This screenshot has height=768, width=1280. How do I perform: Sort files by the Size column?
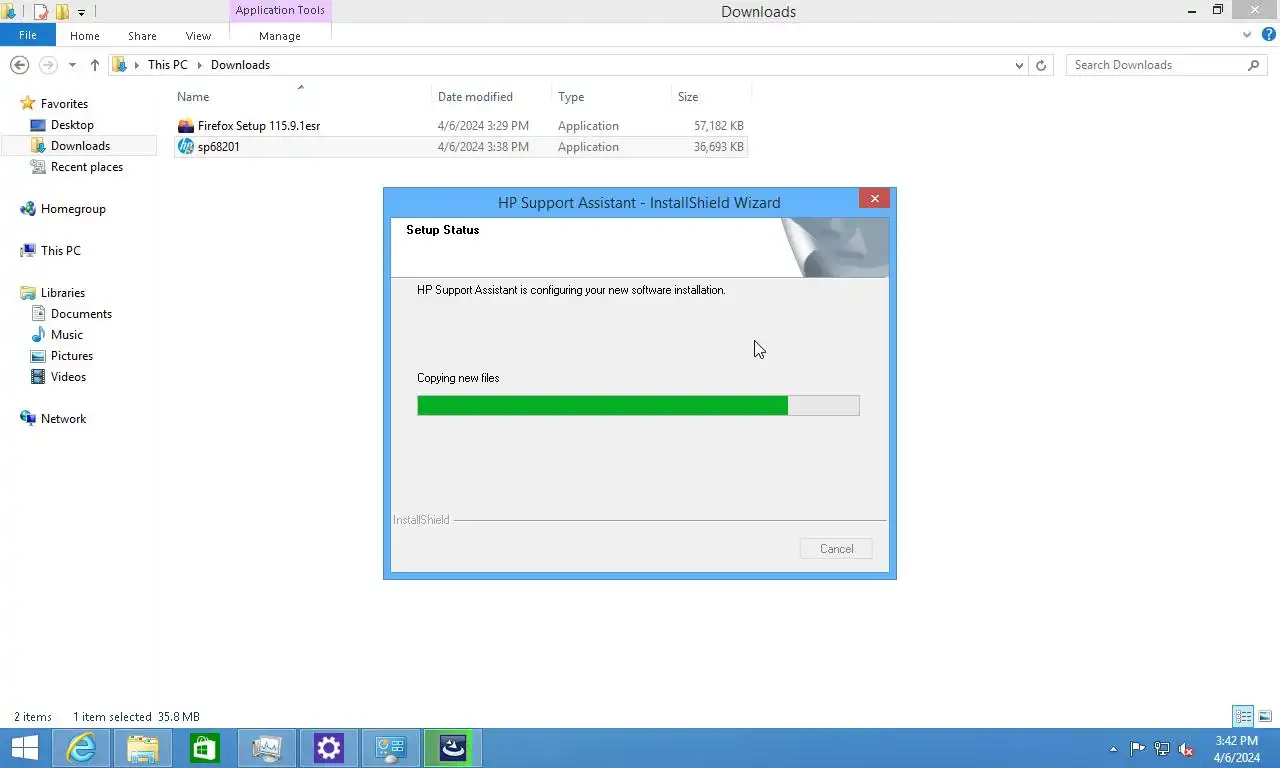pos(688,97)
